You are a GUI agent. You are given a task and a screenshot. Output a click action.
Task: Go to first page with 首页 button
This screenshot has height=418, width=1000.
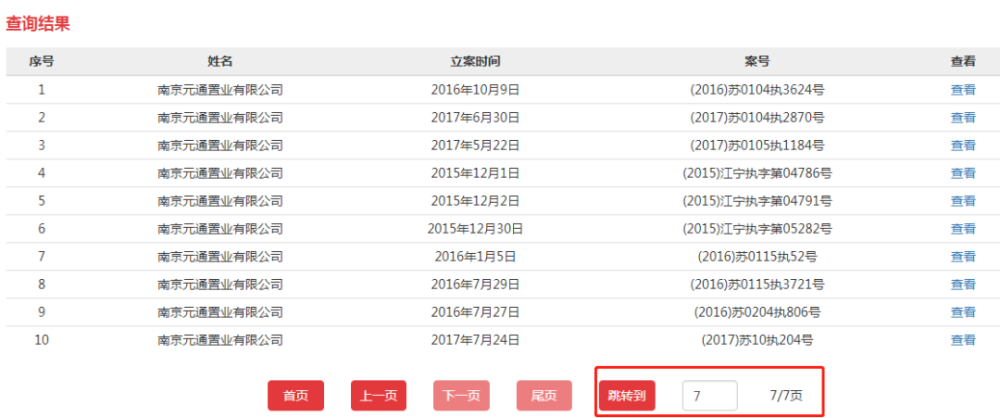tap(296, 396)
